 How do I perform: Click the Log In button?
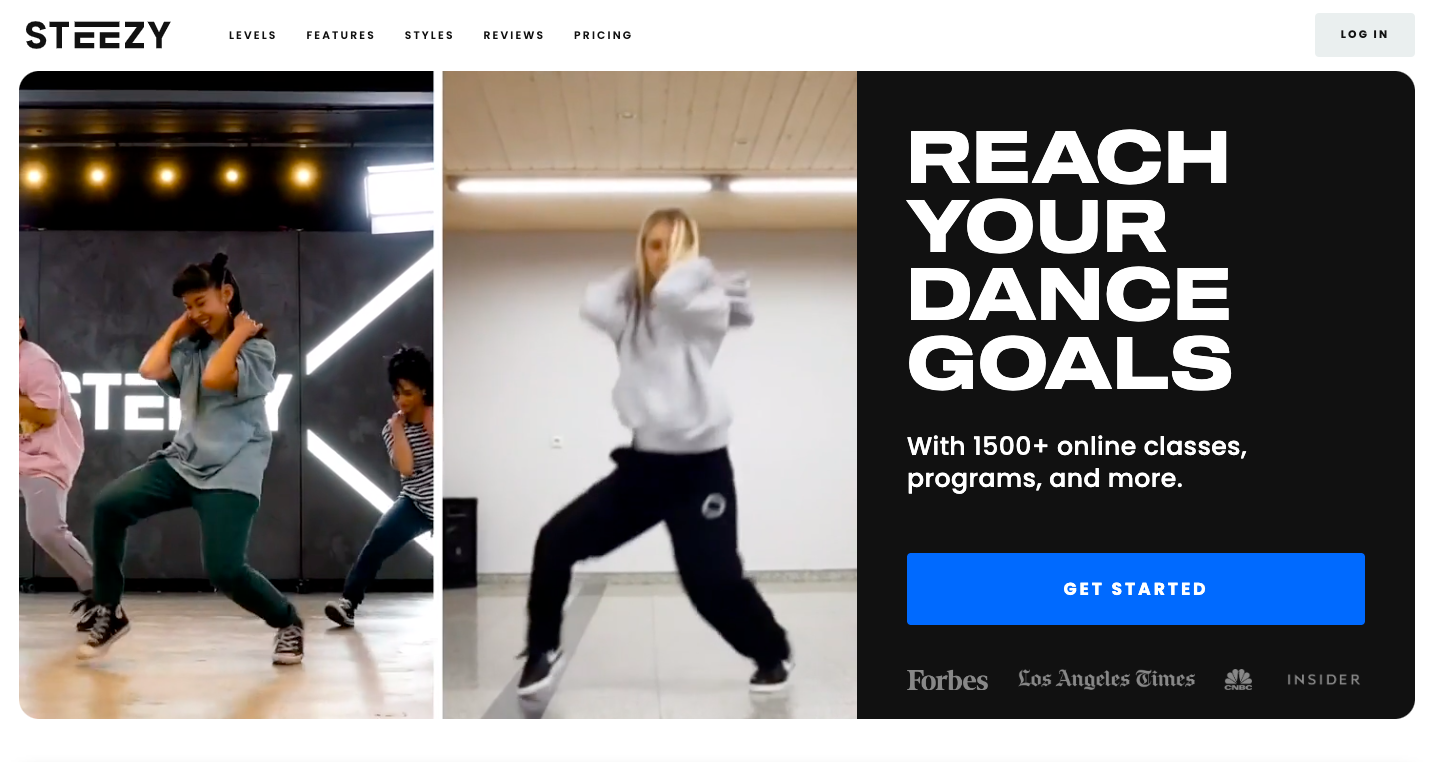point(1364,35)
